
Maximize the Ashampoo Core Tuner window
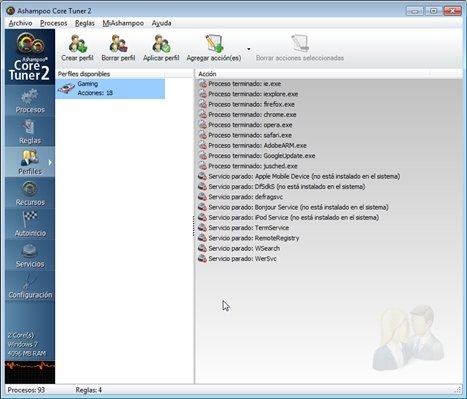tap(433, 11)
